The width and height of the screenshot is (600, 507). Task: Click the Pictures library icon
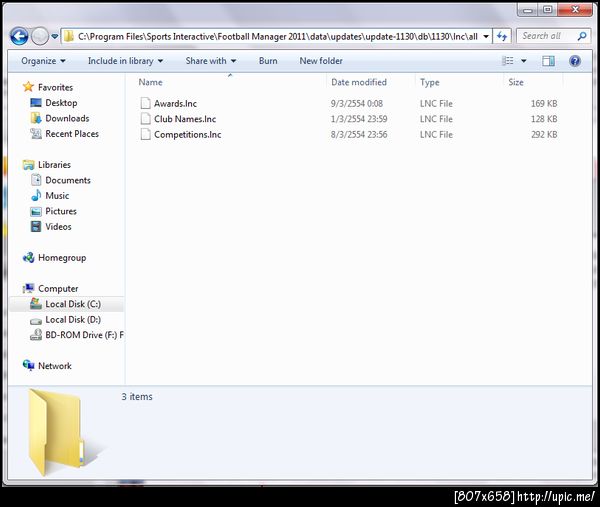36,211
